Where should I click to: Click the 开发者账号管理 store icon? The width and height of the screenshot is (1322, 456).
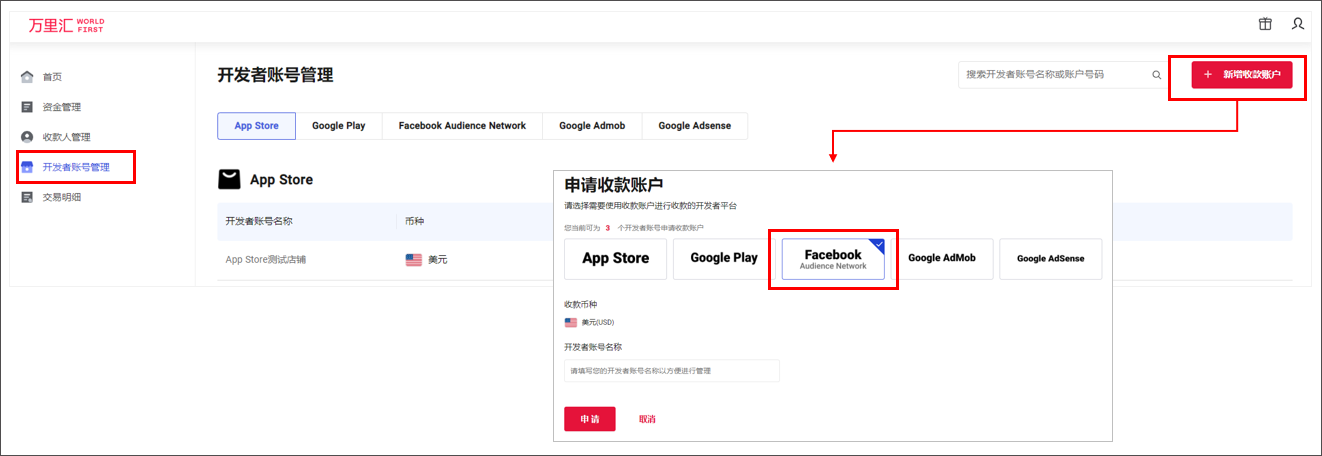point(27,167)
